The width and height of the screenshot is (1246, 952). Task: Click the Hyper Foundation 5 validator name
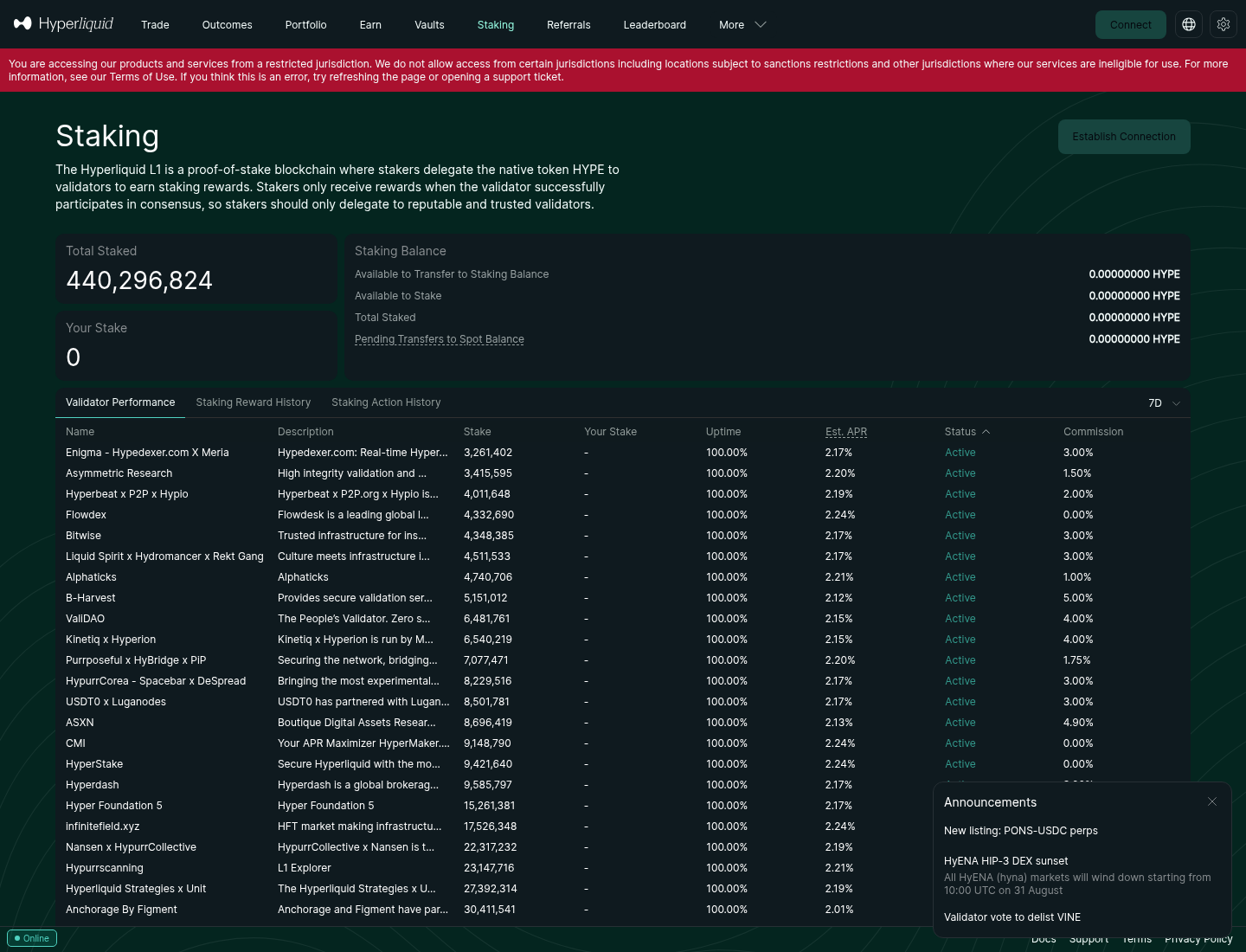tap(114, 806)
